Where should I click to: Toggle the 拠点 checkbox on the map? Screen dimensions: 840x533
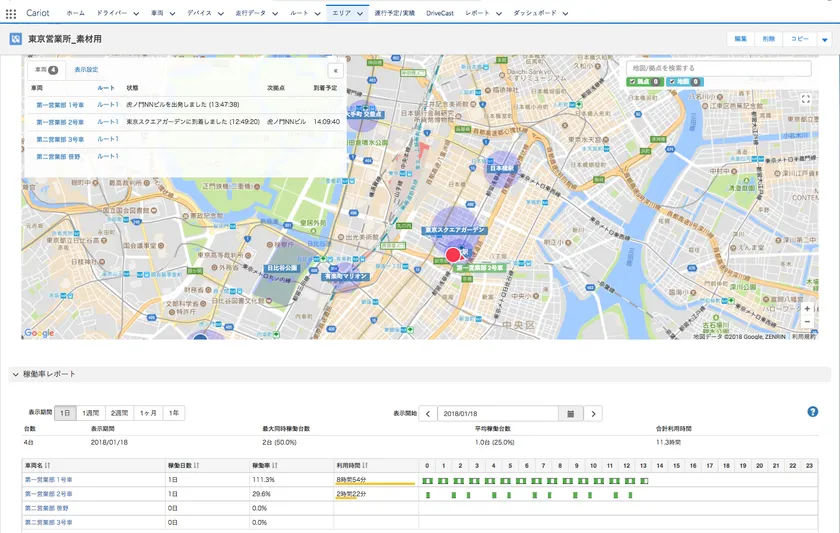(x=632, y=82)
